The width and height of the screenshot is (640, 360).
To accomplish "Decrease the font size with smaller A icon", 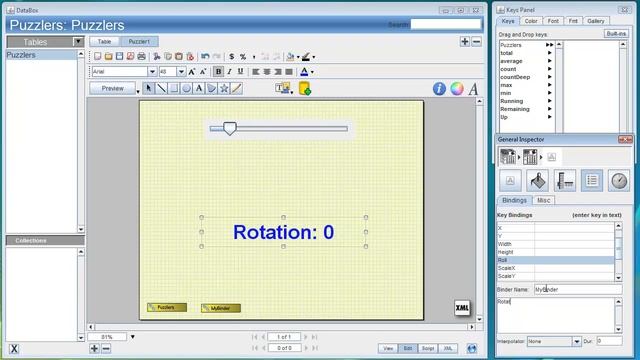I will coord(203,72).
